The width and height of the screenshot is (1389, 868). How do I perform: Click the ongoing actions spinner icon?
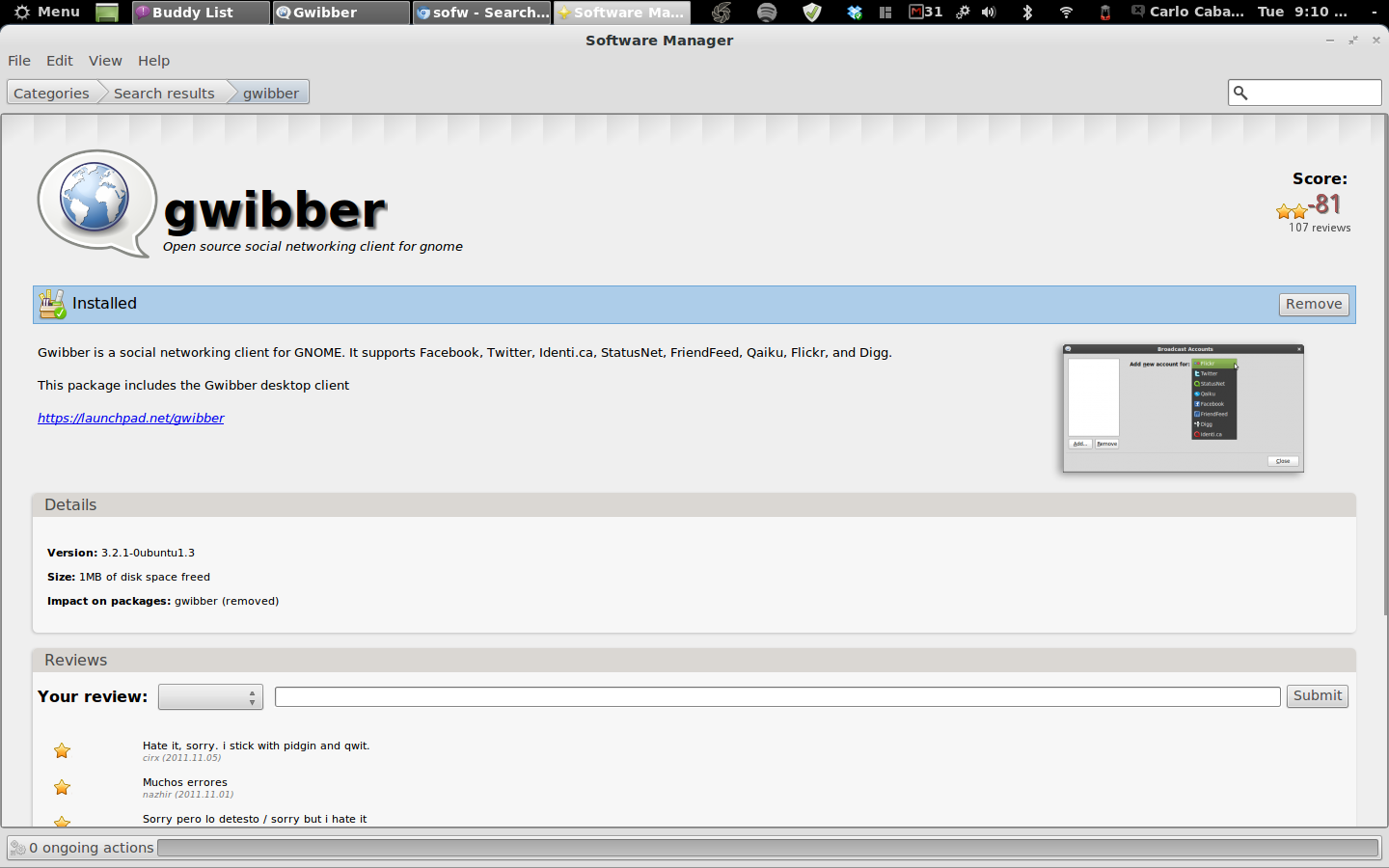pos(17,848)
